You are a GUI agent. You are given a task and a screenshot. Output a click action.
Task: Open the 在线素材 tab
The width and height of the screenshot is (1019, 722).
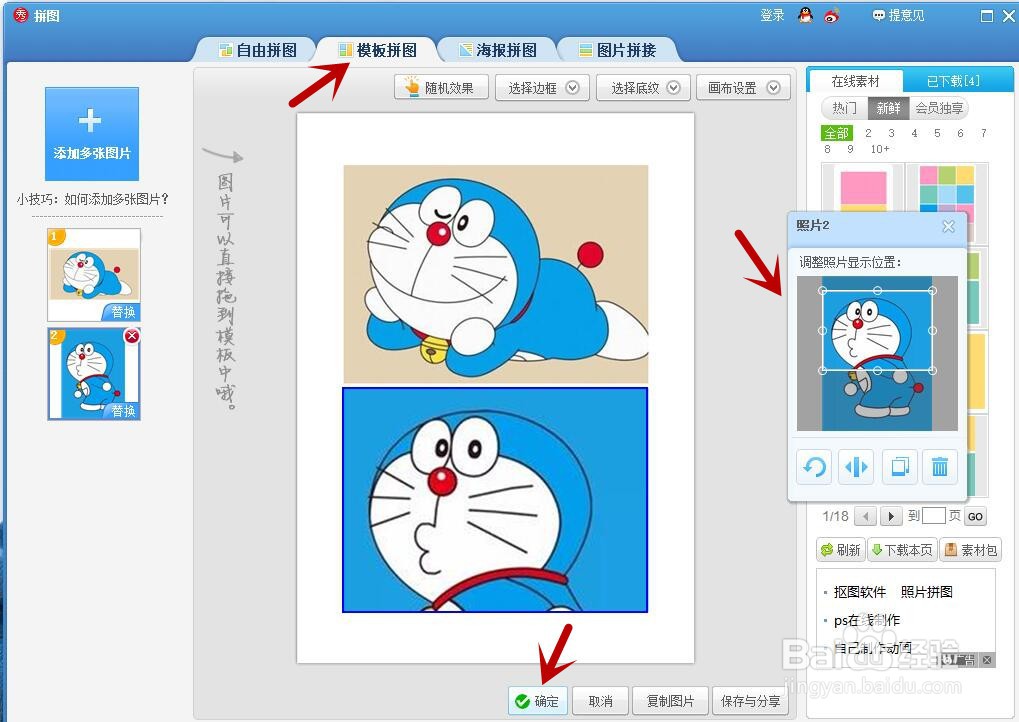point(855,81)
